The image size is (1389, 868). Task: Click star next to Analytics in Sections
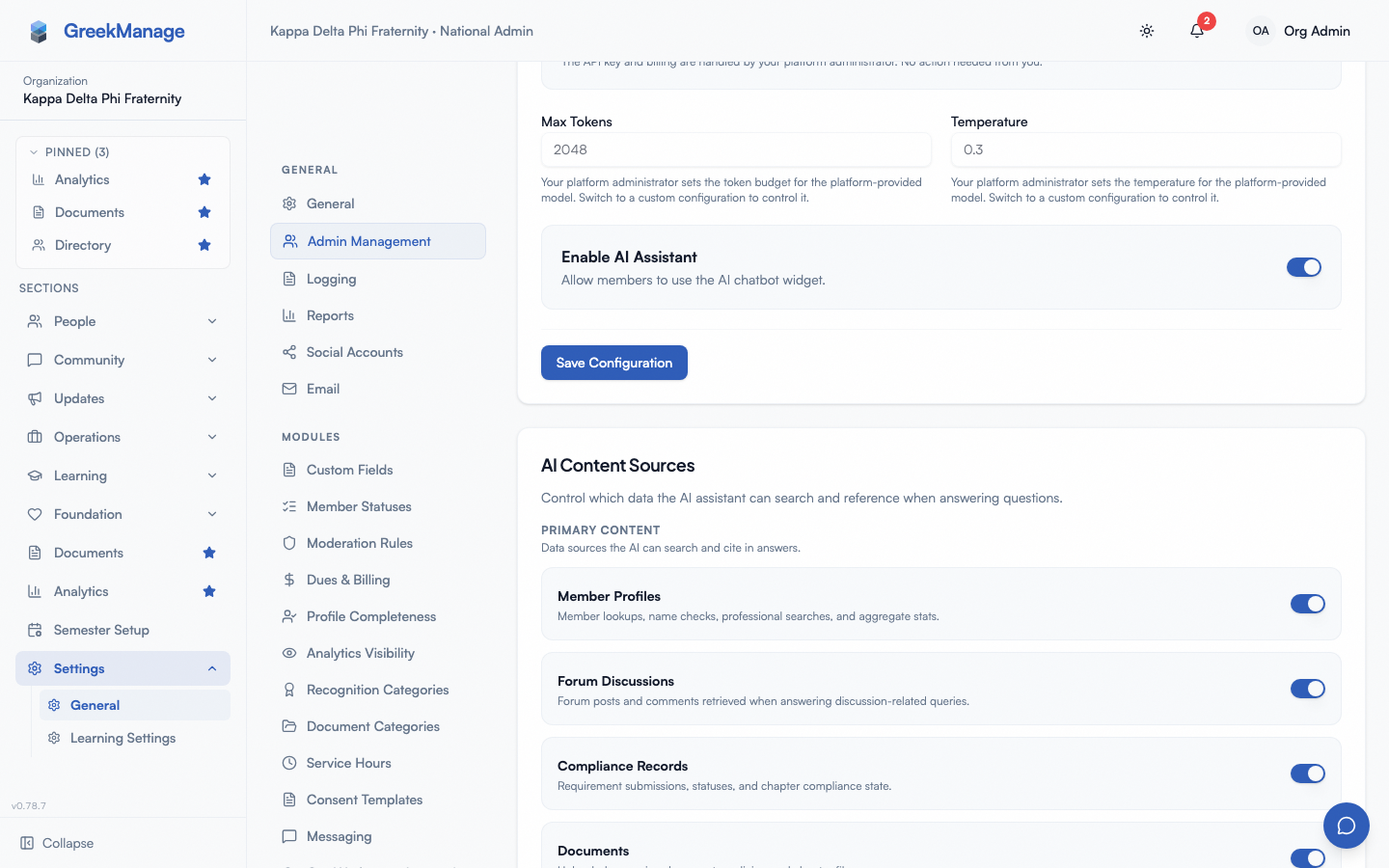pyautogui.click(x=209, y=591)
